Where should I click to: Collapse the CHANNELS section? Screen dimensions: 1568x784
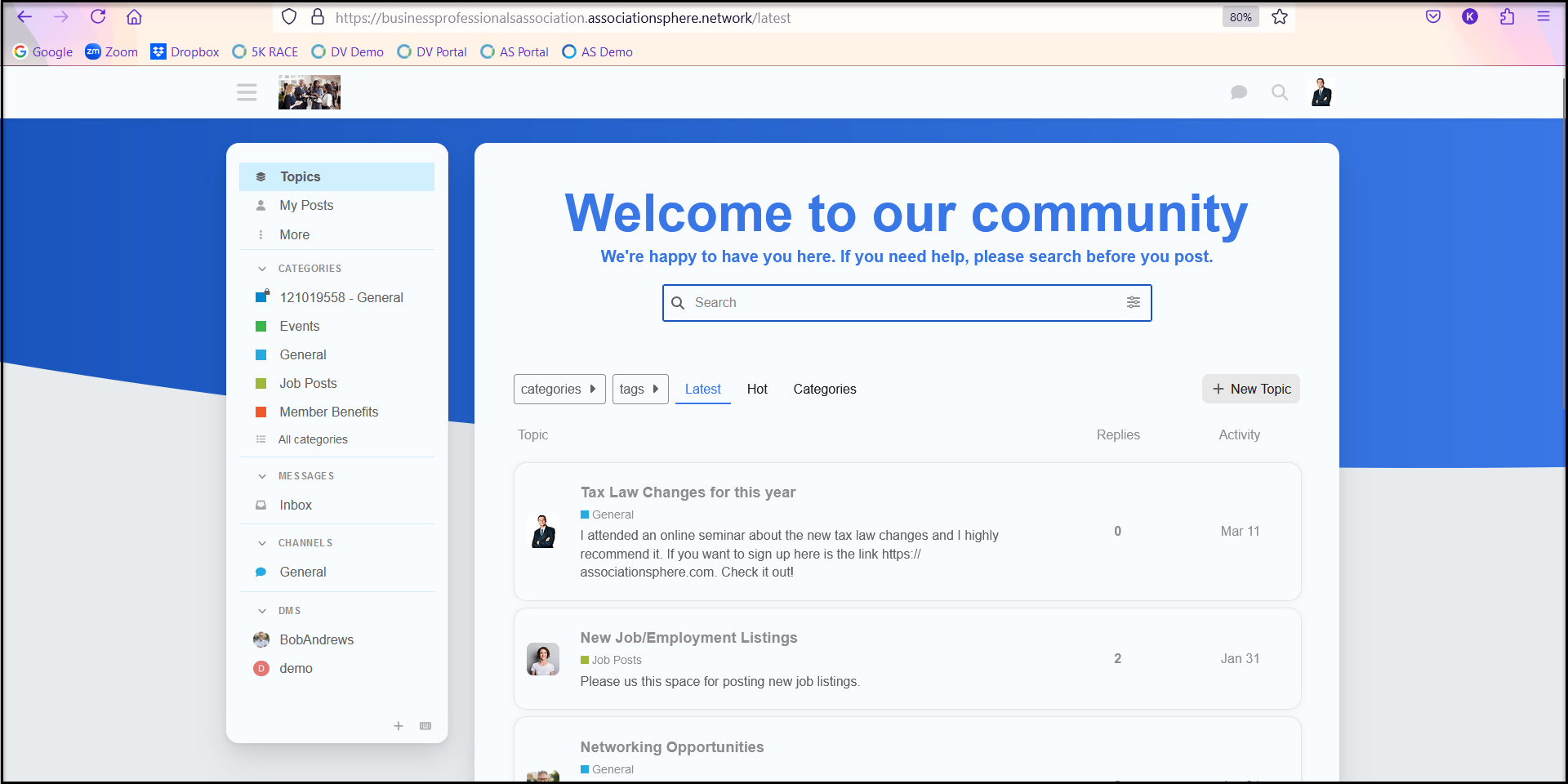(295, 543)
